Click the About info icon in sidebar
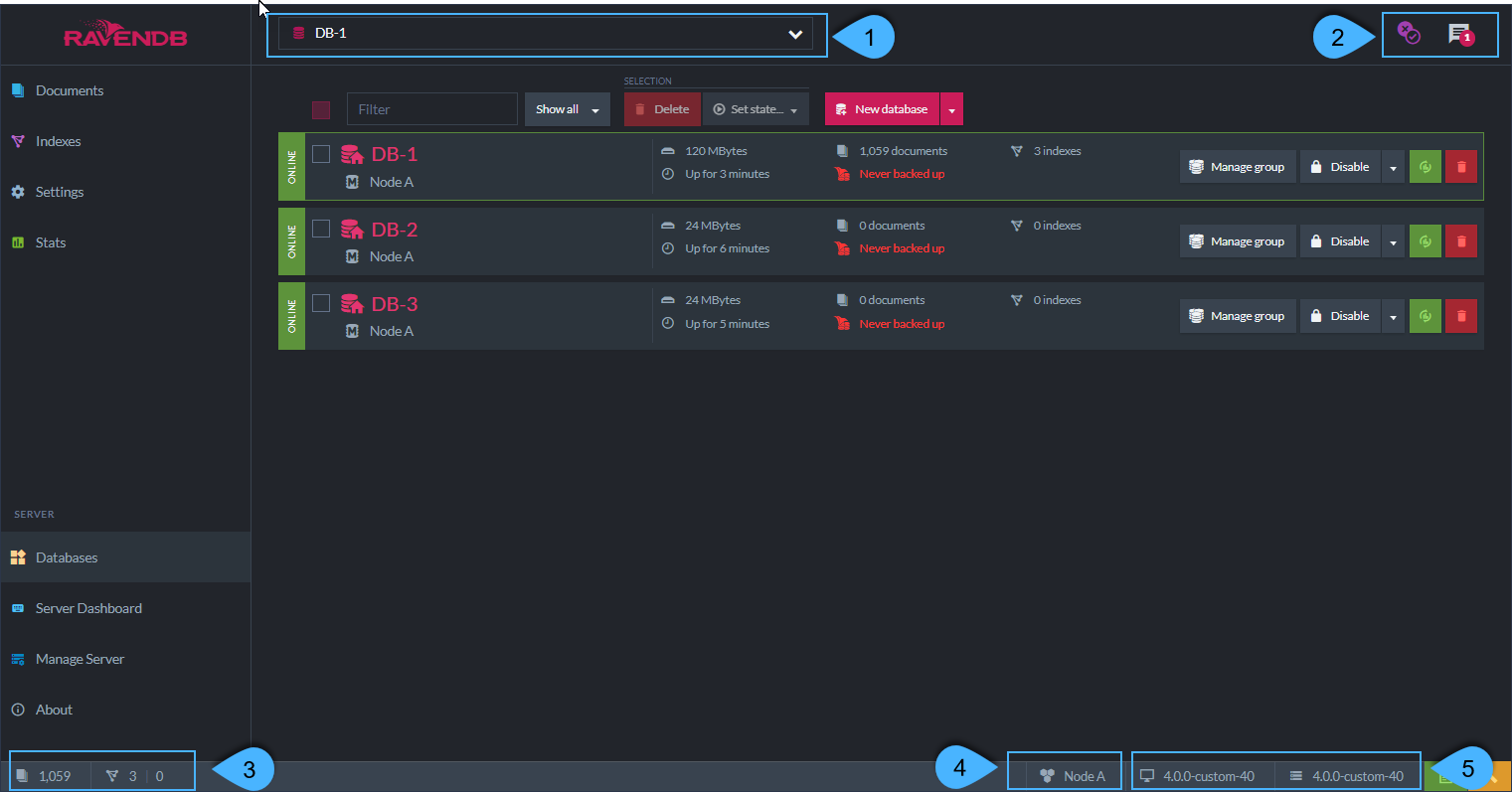 point(18,710)
